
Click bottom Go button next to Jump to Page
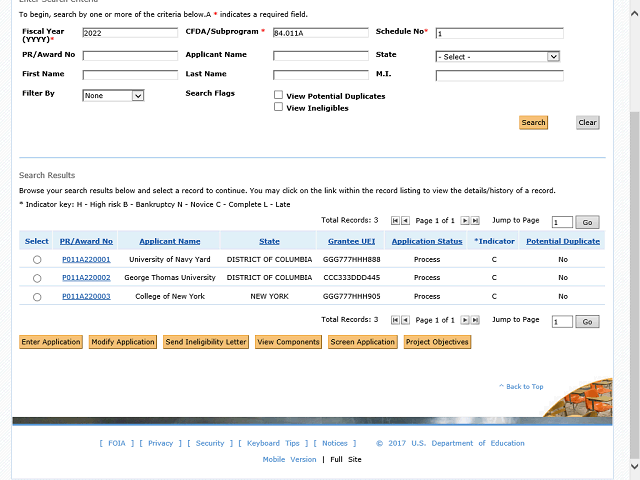point(587,322)
